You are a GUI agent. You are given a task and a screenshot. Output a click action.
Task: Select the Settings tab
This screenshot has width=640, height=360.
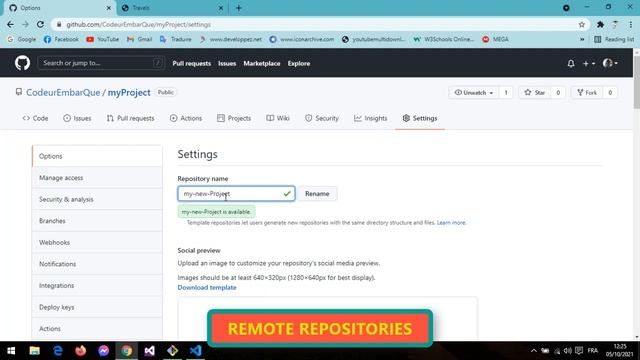[420, 118]
